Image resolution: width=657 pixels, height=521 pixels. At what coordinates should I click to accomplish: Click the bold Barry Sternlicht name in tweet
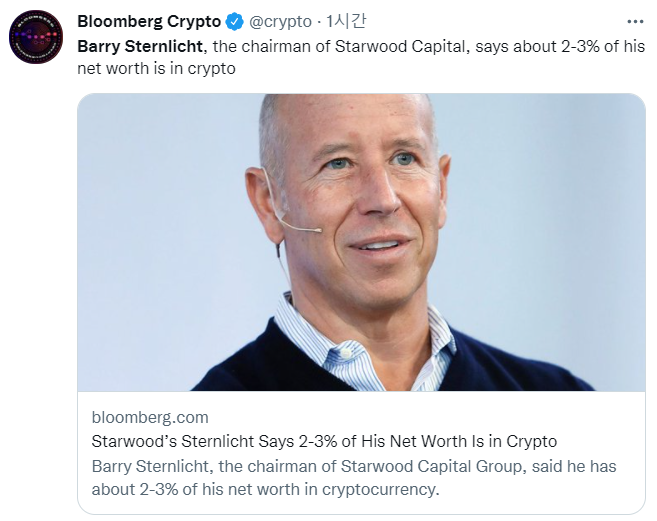[x=141, y=47]
